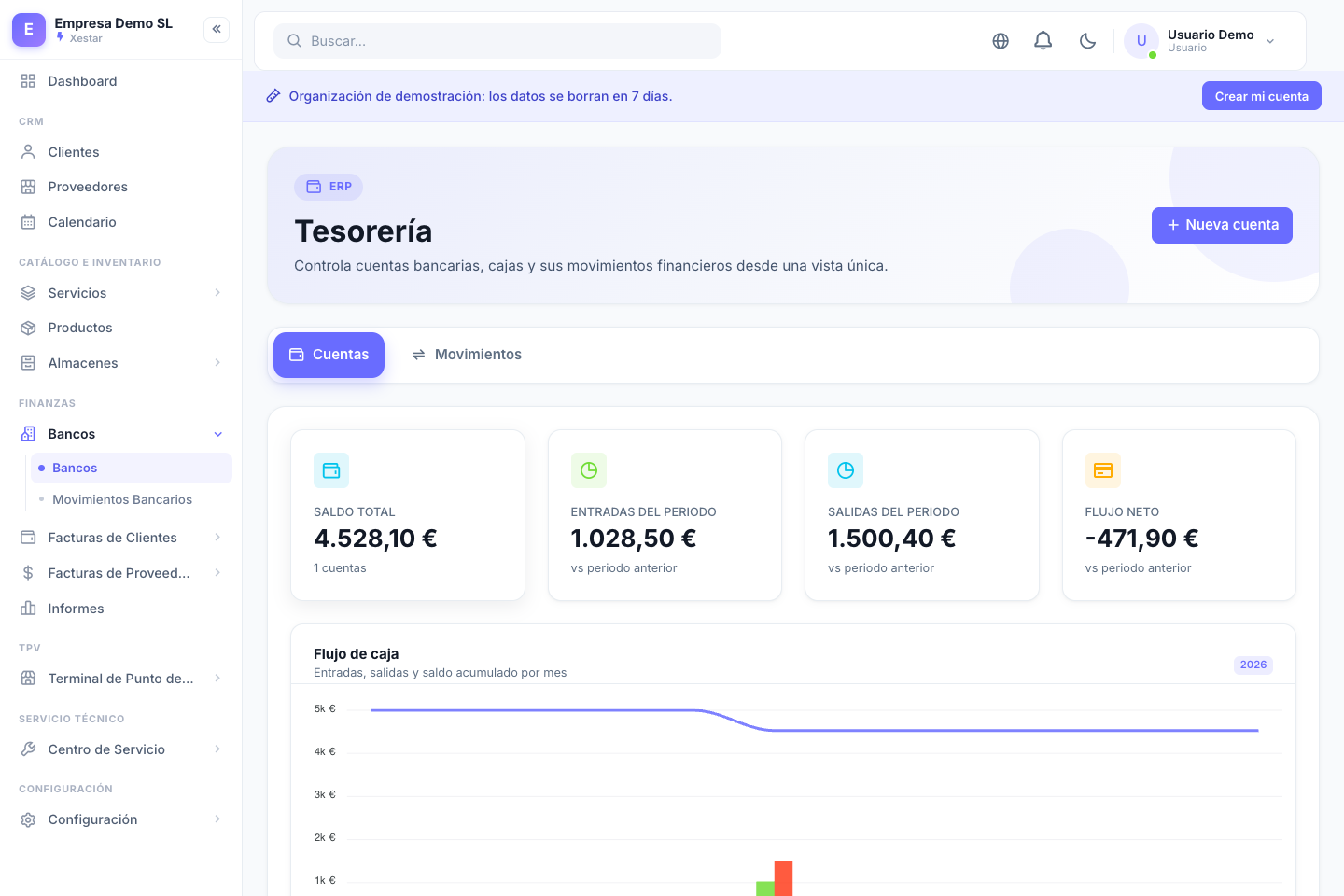This screenshot has width=1344, height=896.
Task: Click Facturas de Clientes wallet icon
Action: [28, 538]
